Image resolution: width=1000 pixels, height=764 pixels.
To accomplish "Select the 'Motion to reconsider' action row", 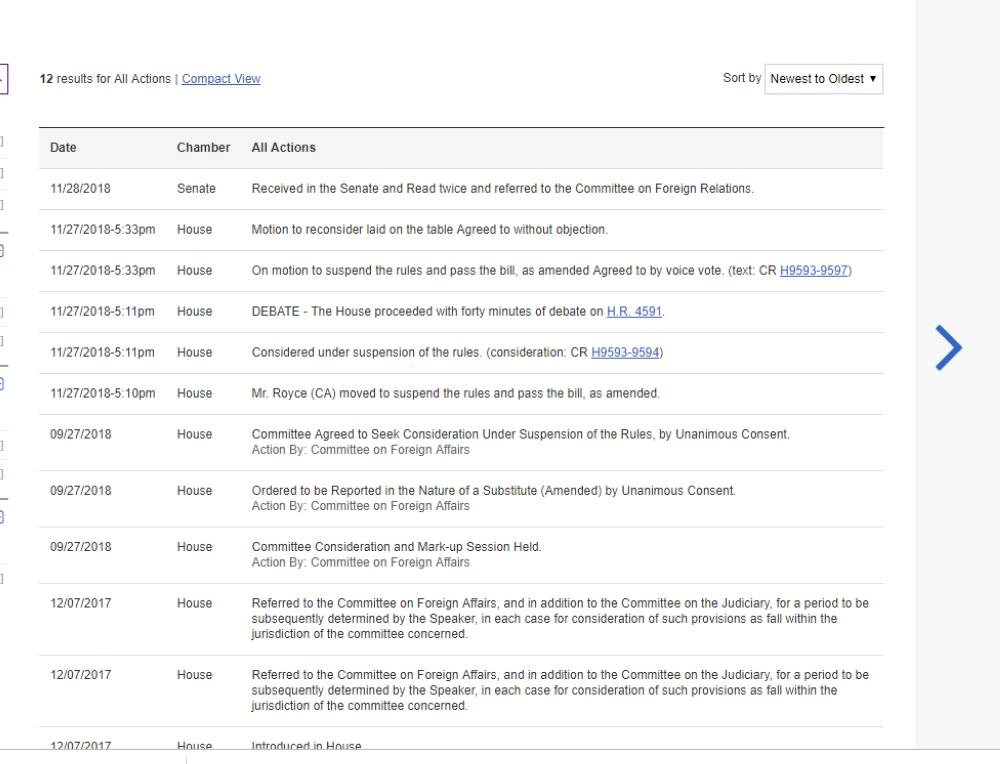I will [x=429, y=230].
